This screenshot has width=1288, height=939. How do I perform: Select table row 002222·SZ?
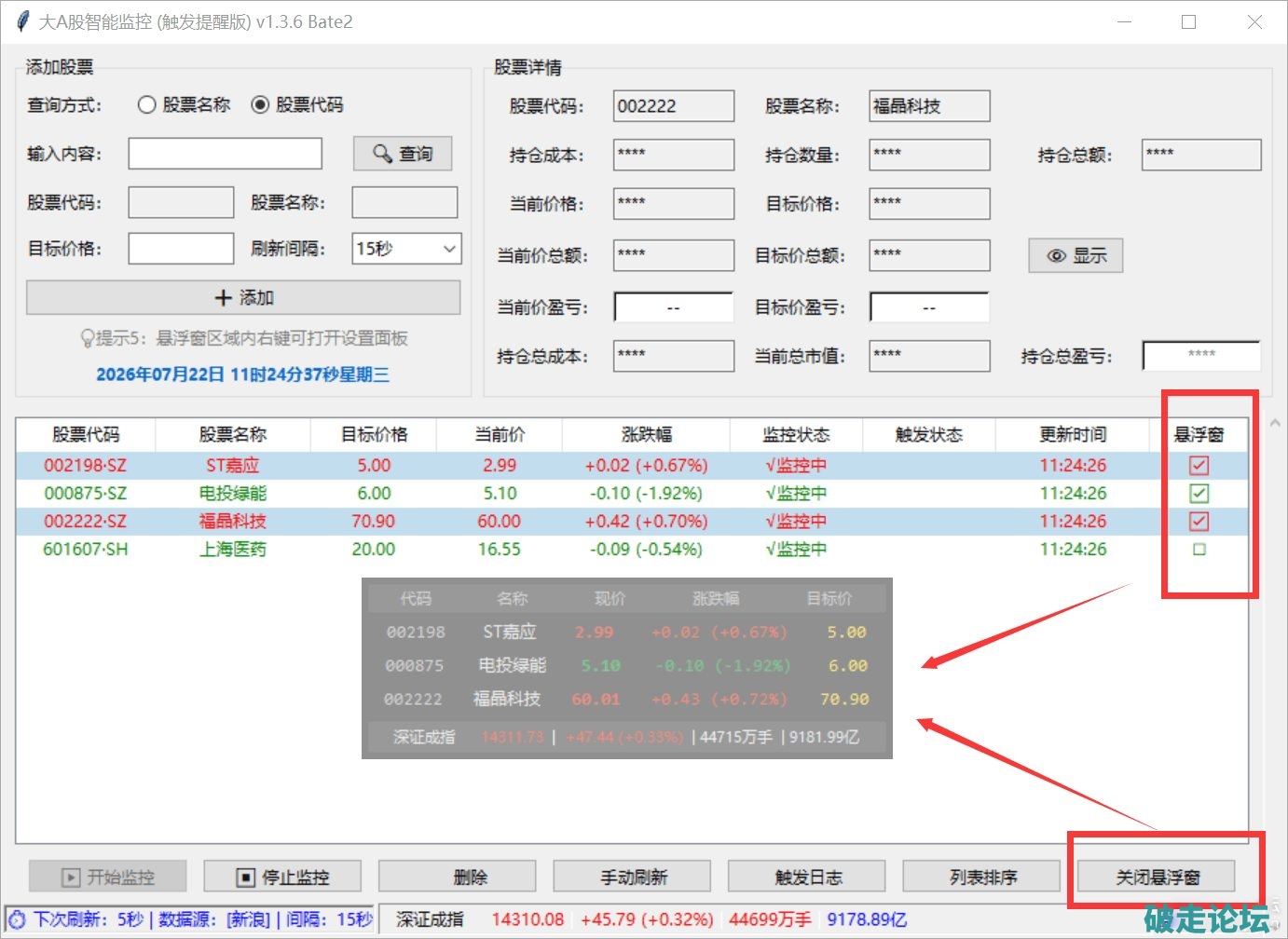tap(632, 522)
